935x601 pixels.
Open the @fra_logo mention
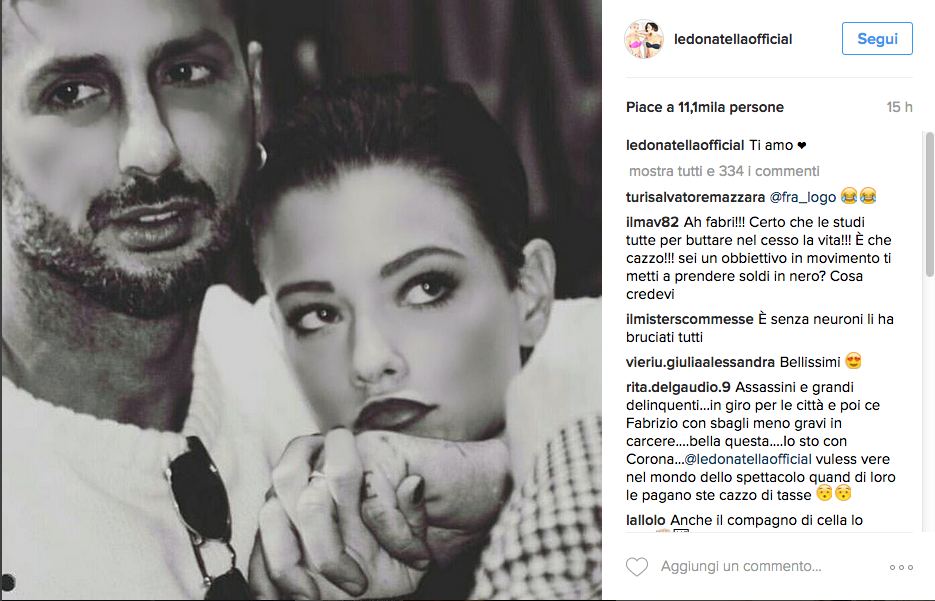click(803, 197)
